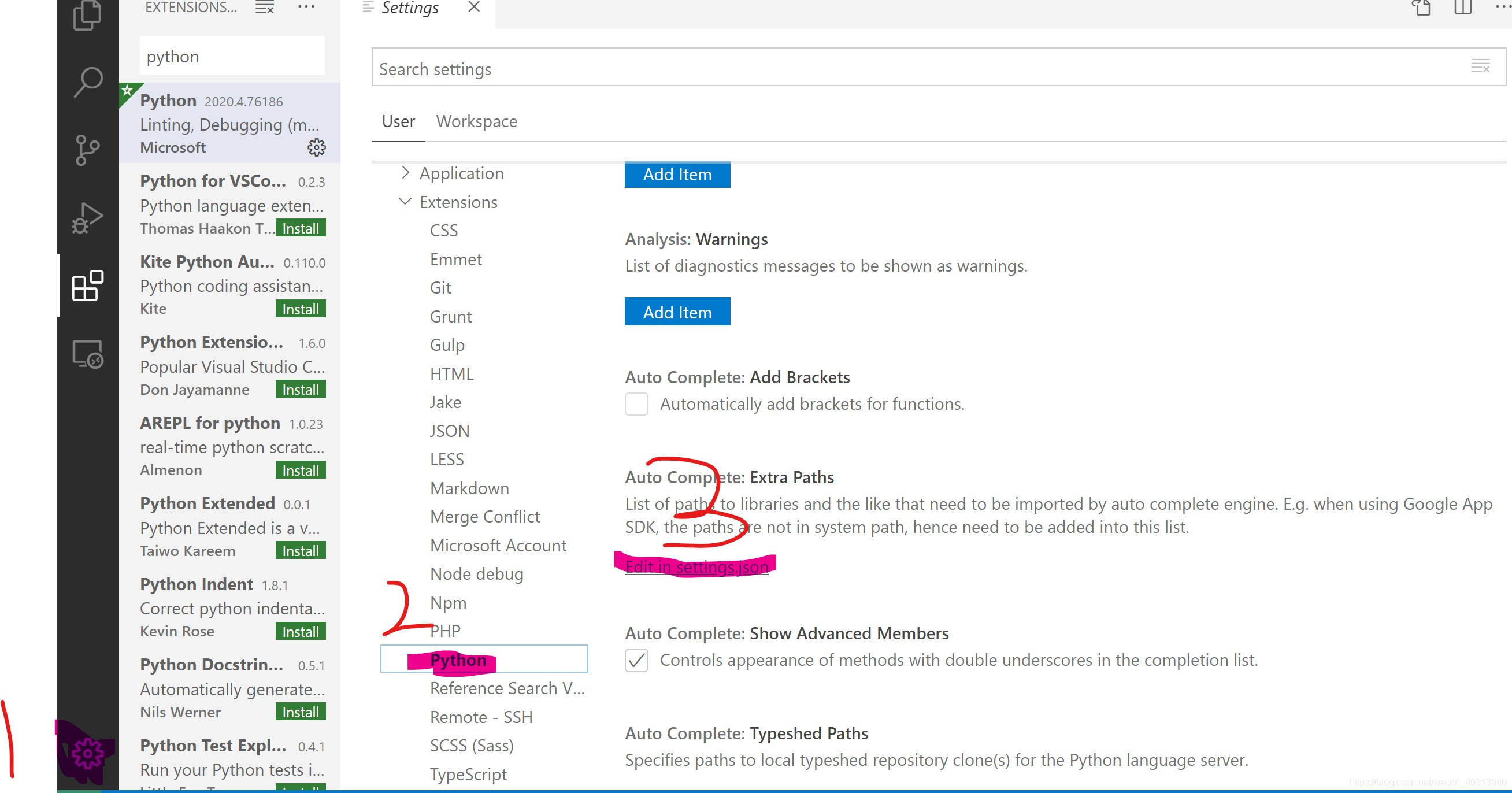The image size is (1512, 793).
Task: Select the Microsoft Python extension entry
Action: coord(229,123)
